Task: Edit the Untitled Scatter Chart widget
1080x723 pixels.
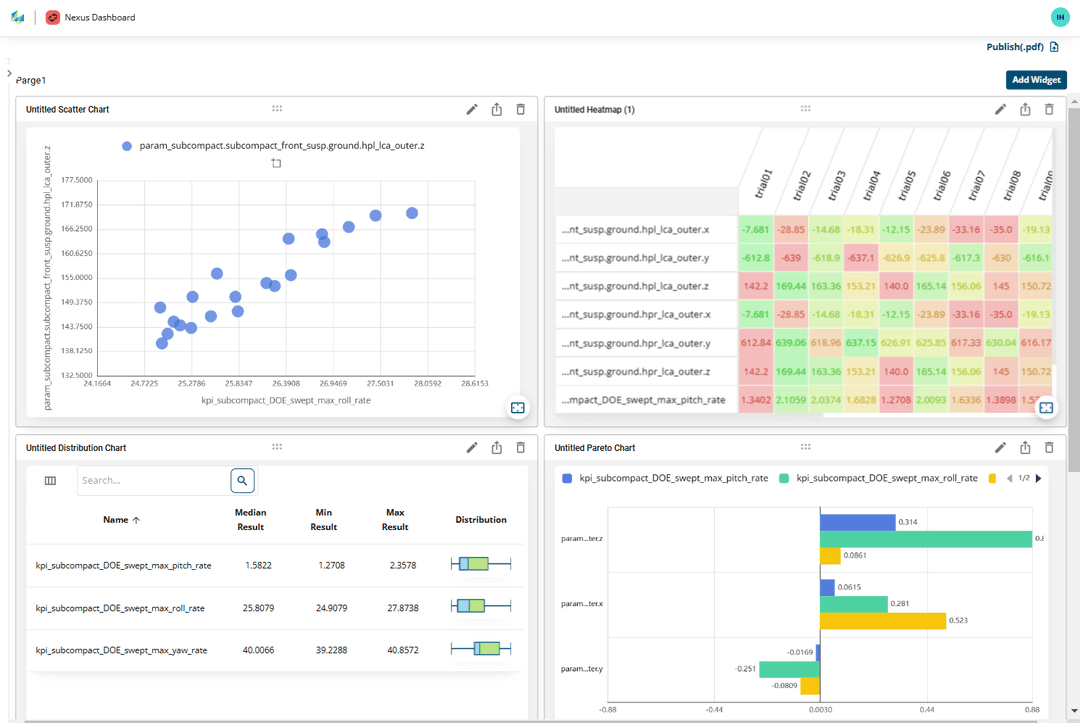Action: coord(472,110)
